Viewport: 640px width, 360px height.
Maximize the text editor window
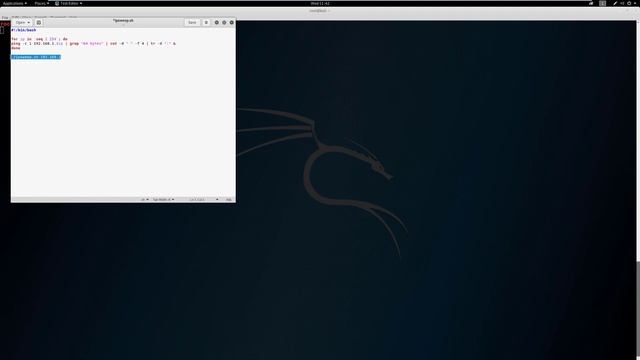224,22
